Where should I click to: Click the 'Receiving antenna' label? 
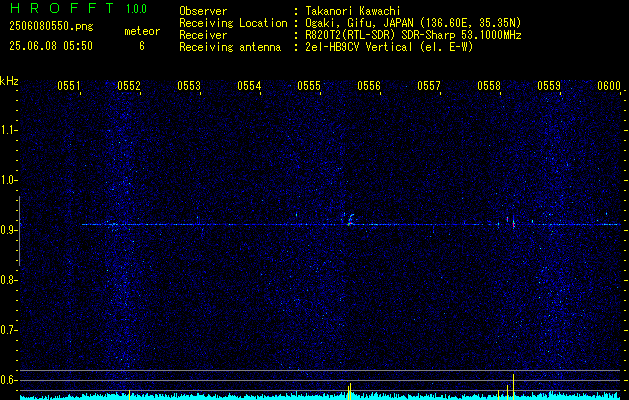230,47
